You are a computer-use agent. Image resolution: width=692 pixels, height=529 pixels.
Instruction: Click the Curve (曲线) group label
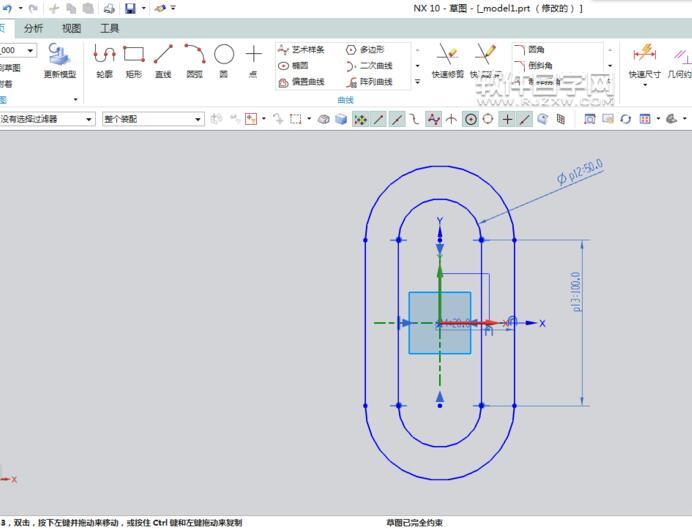pos(346,100)
